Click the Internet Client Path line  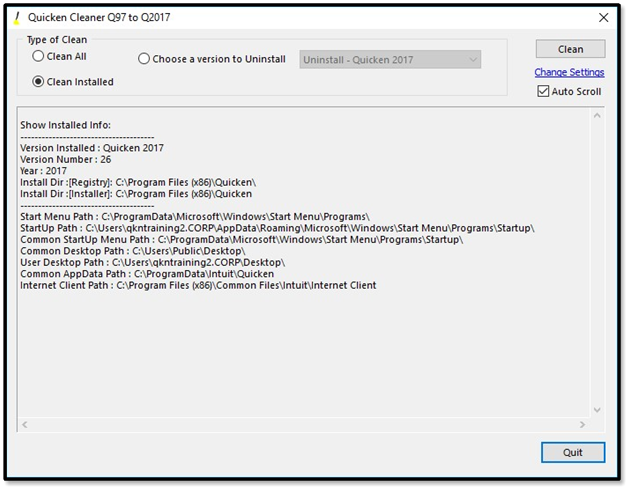pos(198,286)
